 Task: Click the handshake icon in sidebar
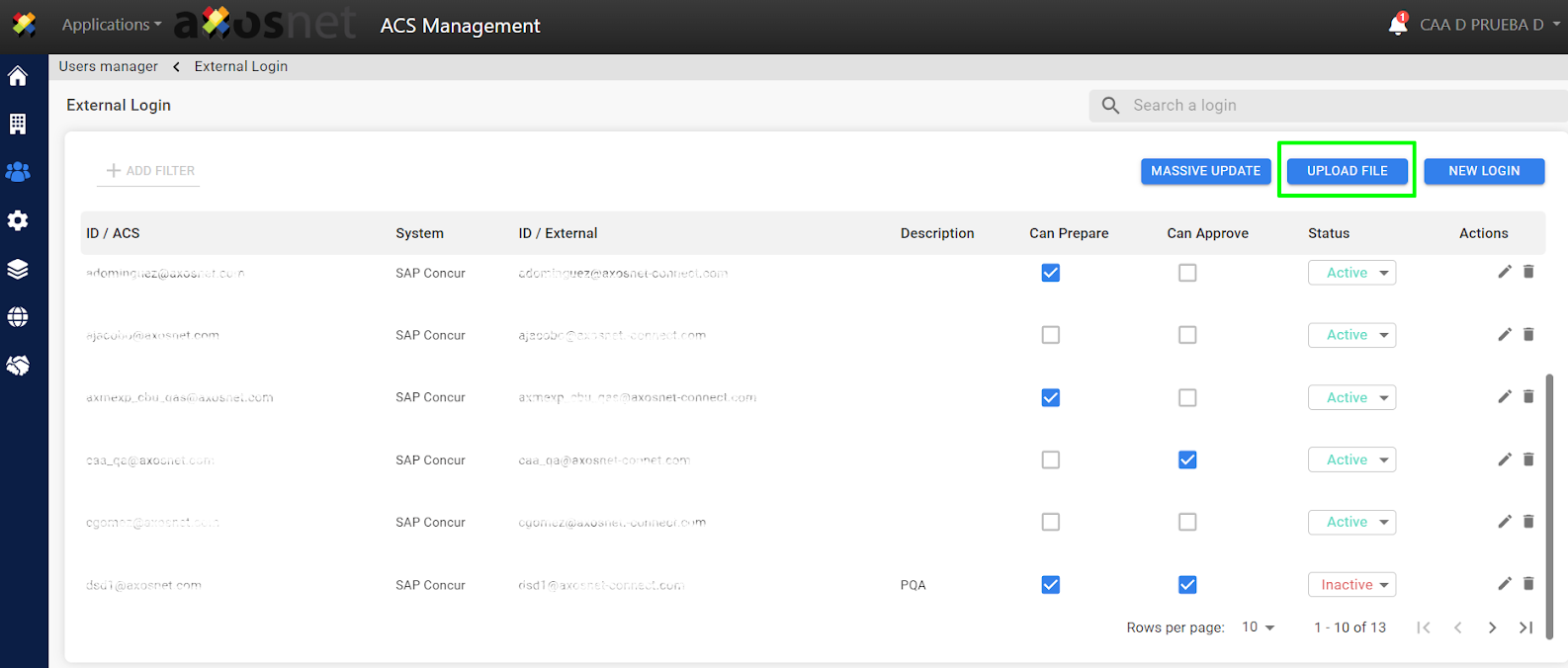click(x=18, y=366)
